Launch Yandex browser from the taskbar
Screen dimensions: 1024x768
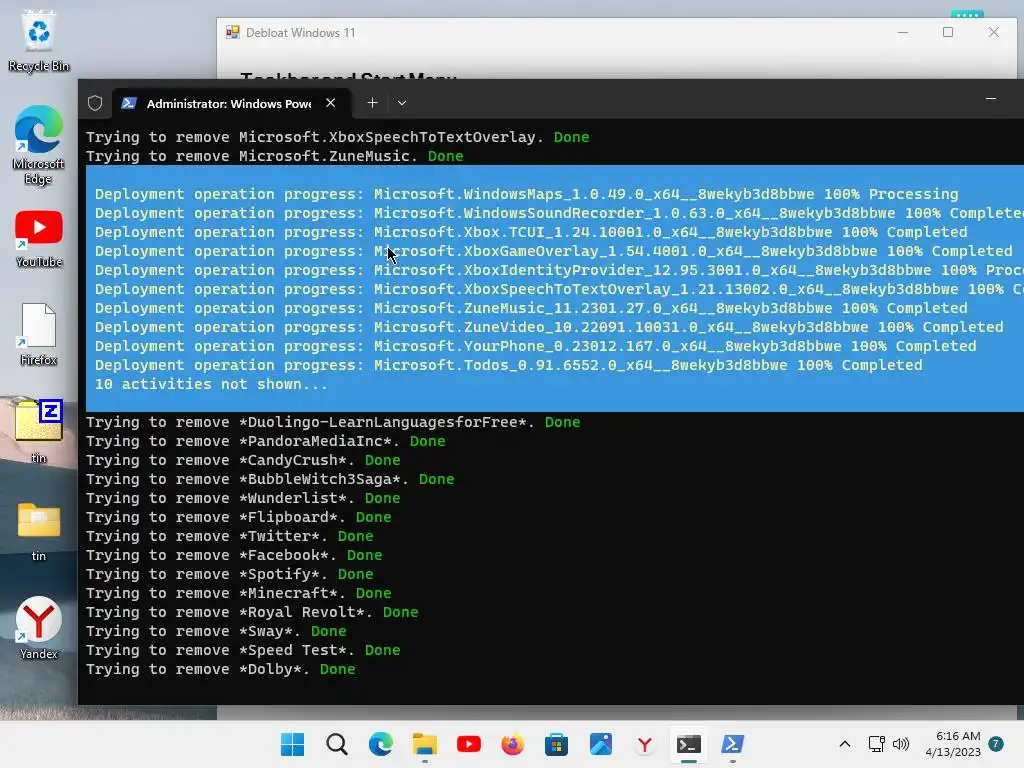pyautogui.click(x=645, y=744)
